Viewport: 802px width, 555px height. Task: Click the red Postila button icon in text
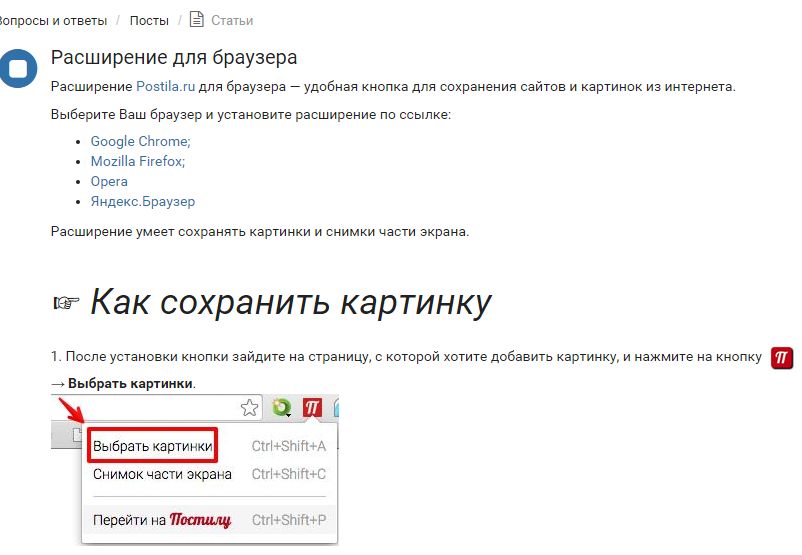click(783, 358)
